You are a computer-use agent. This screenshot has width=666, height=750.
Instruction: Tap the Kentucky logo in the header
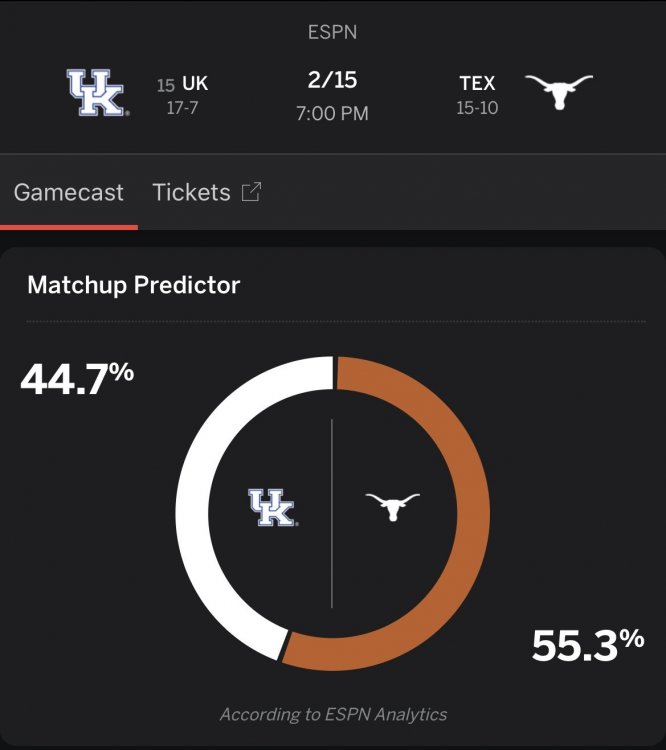tap(96, 93)
